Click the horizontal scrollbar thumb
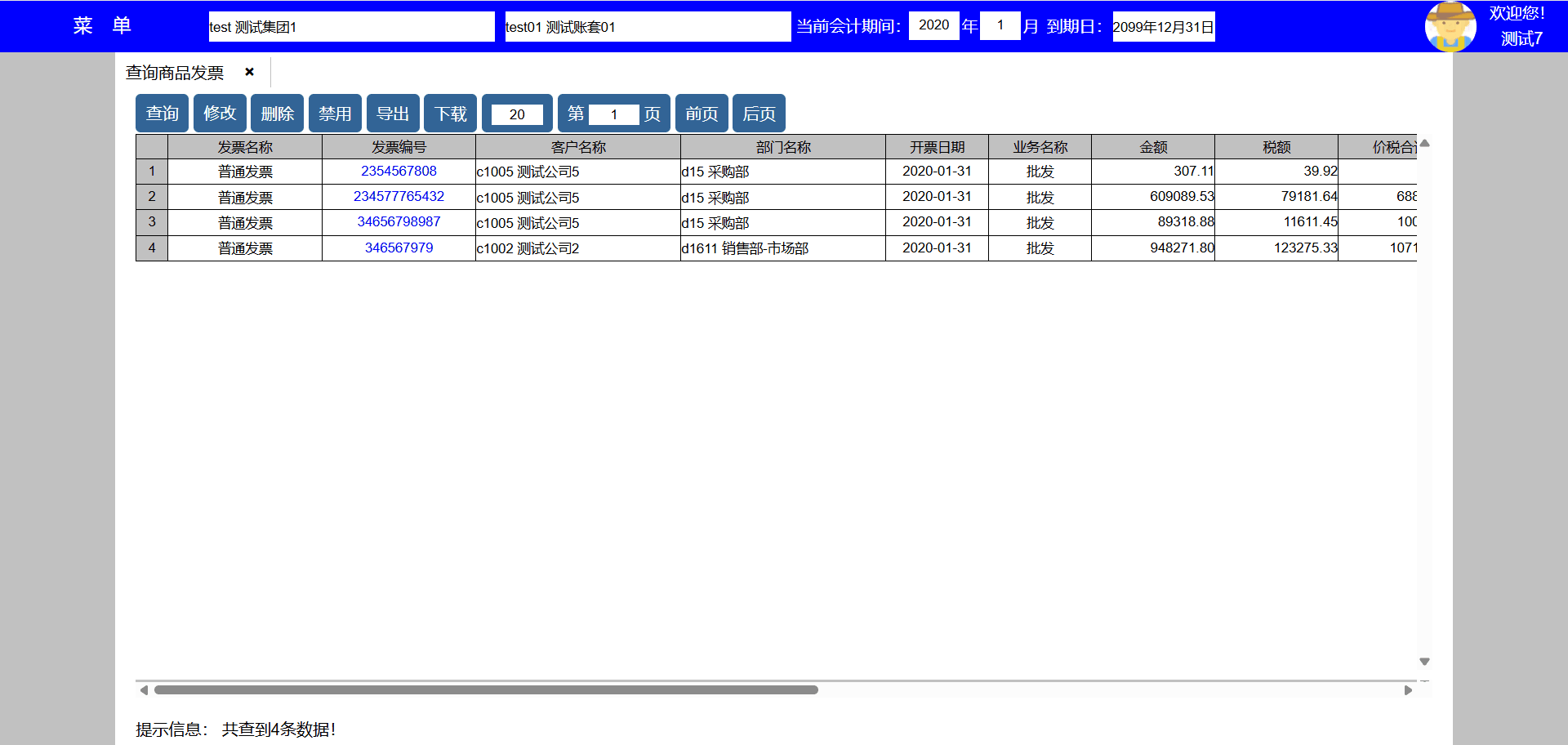1568x745 pixels. pos(486,690)
